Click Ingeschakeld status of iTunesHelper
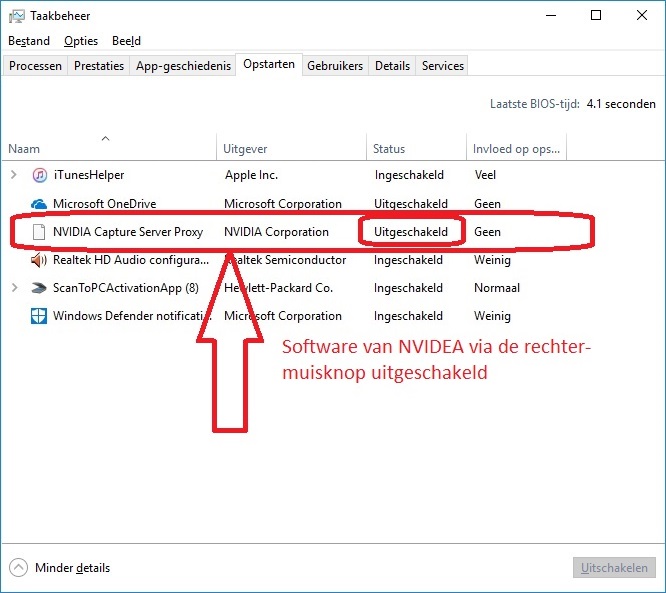The image size is (666, 593). [409, 175]
